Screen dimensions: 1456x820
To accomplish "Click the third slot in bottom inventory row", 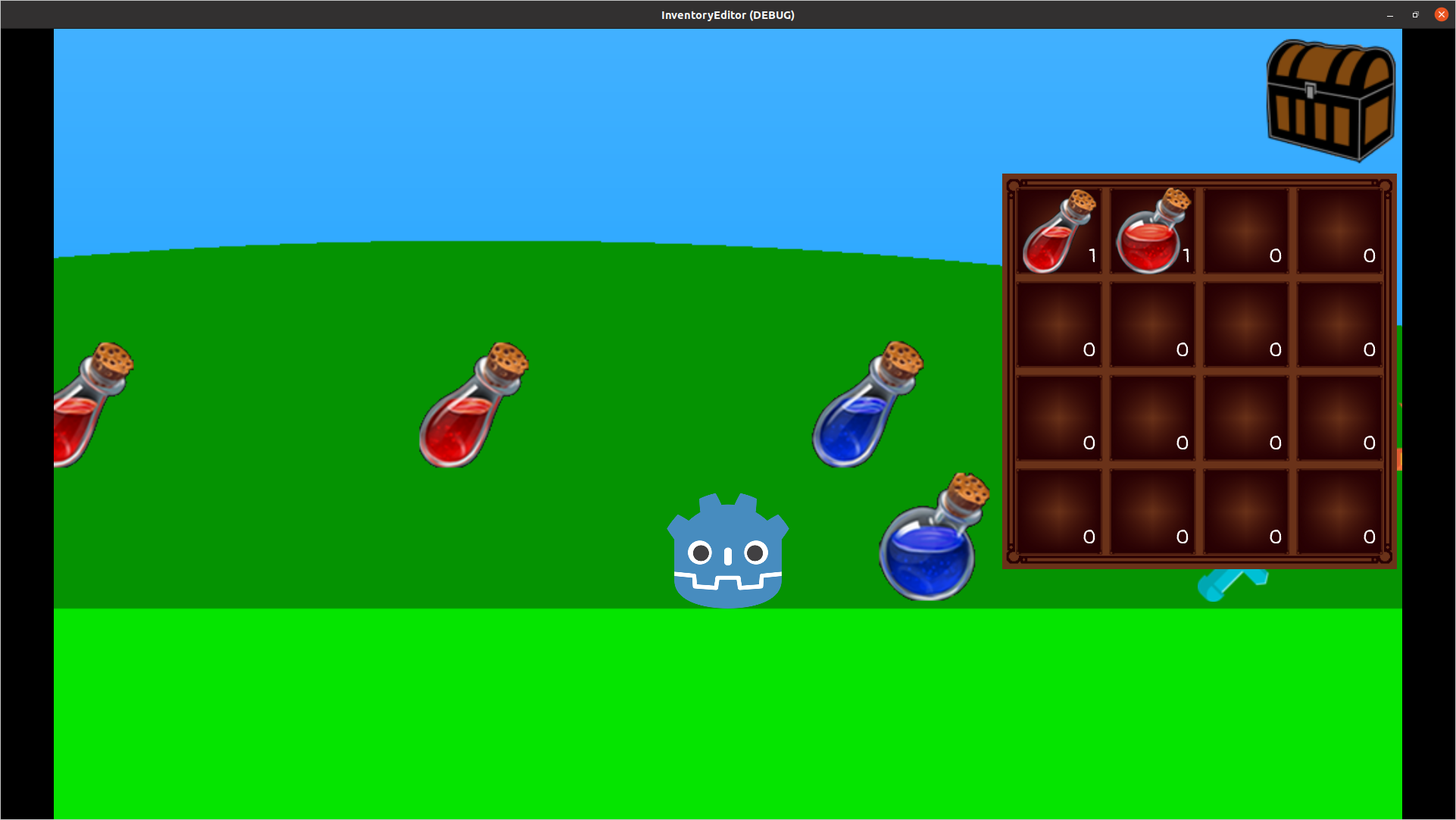I will tap(1246, 512).
